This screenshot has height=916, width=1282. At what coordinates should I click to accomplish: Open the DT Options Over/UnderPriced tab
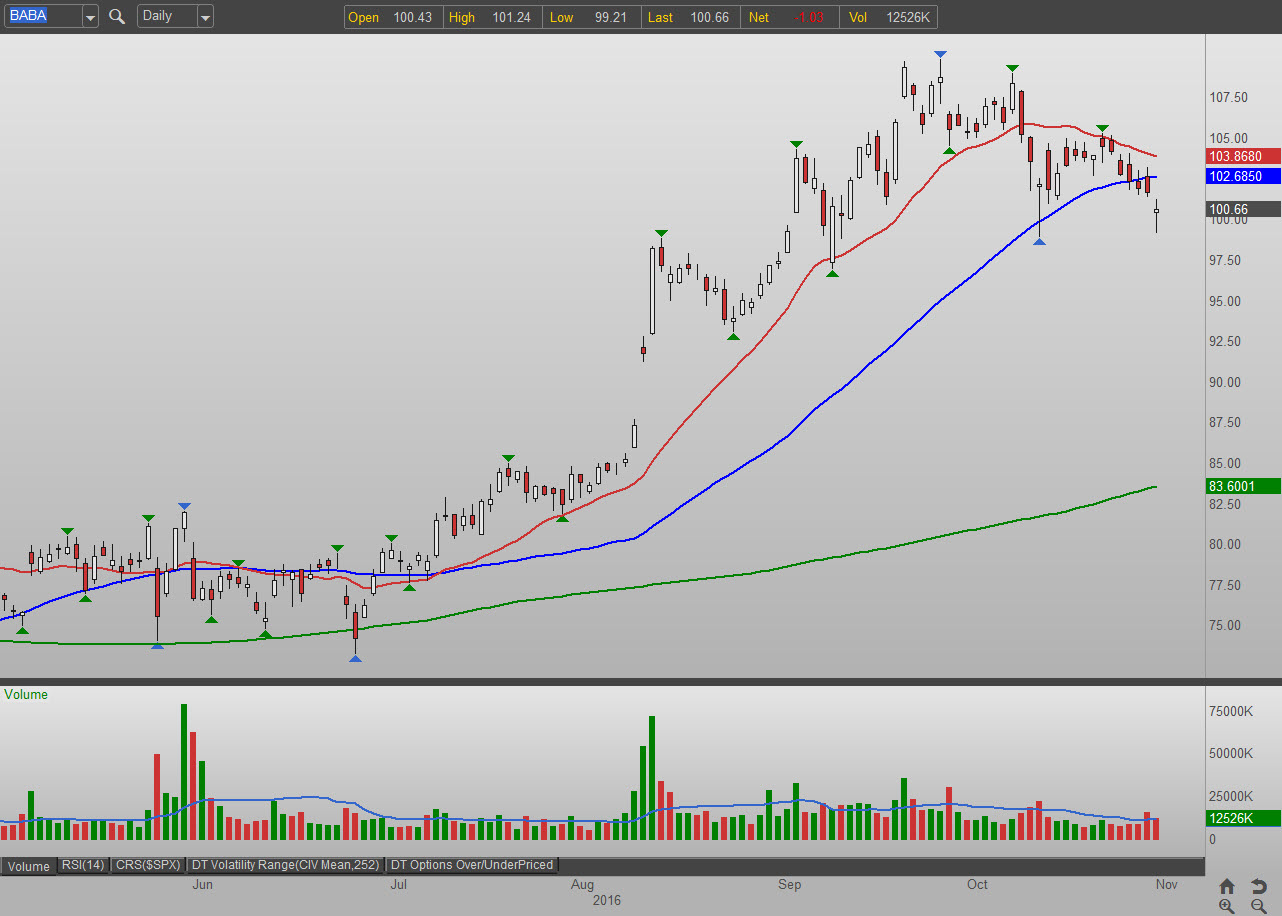tap(471, 865)
